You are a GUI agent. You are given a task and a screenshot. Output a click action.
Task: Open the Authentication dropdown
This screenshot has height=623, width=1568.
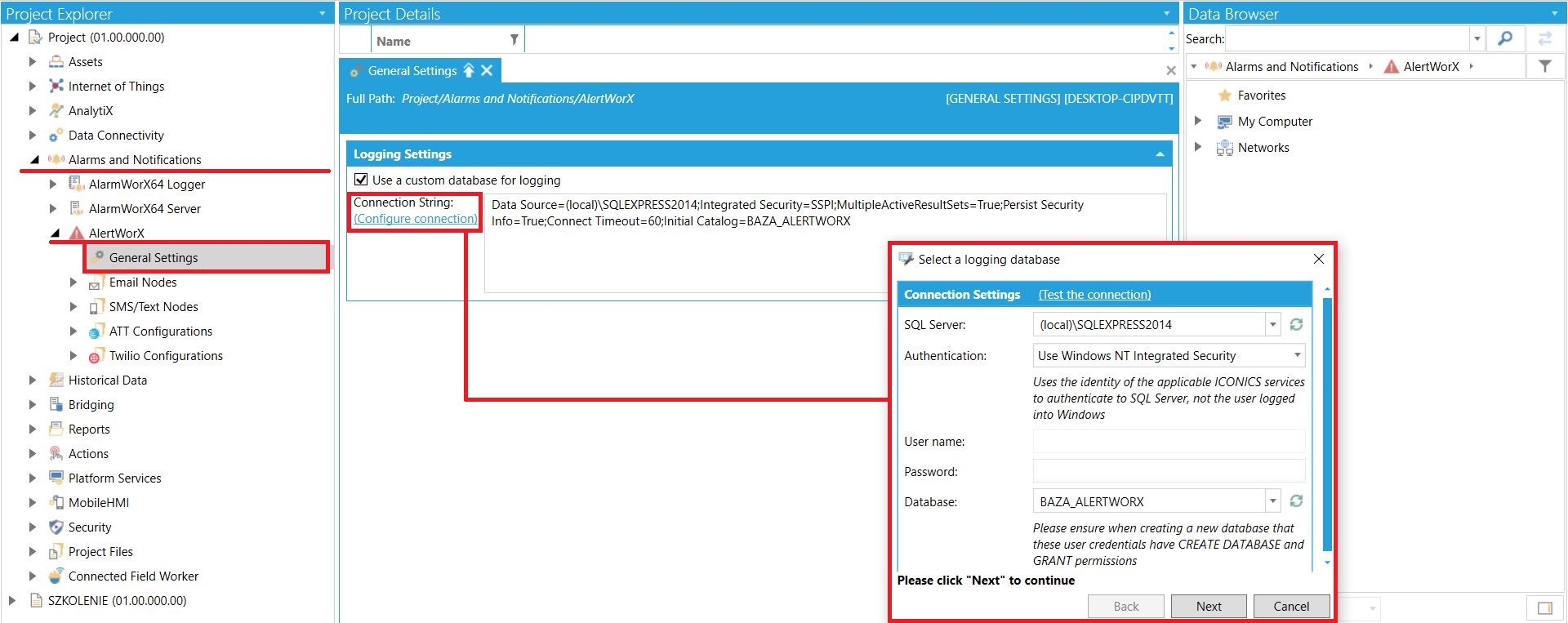click(1297, 355)
